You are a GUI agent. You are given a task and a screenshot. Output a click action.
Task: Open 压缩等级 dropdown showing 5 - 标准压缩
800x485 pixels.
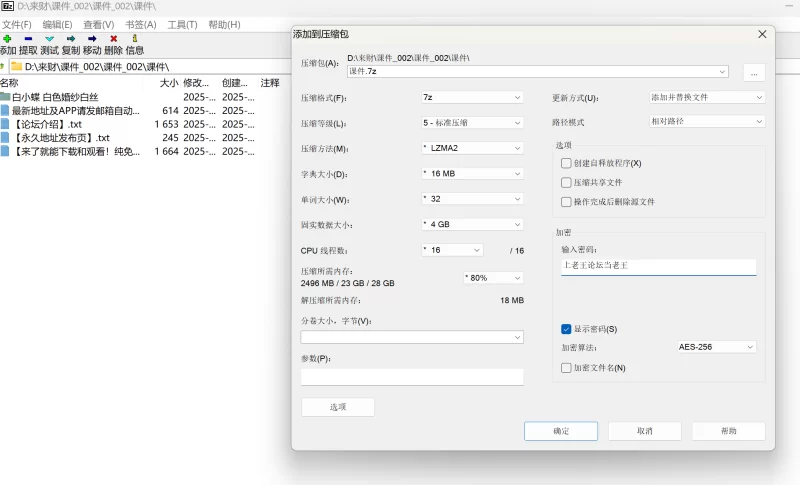click(x=472, y=122)
